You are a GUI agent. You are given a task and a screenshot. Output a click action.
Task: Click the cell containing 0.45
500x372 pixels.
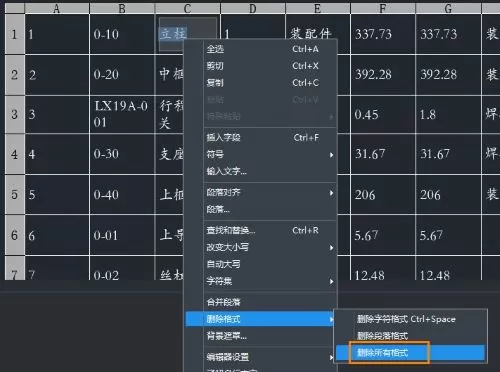pyautogui.click(x=383, y=114)
